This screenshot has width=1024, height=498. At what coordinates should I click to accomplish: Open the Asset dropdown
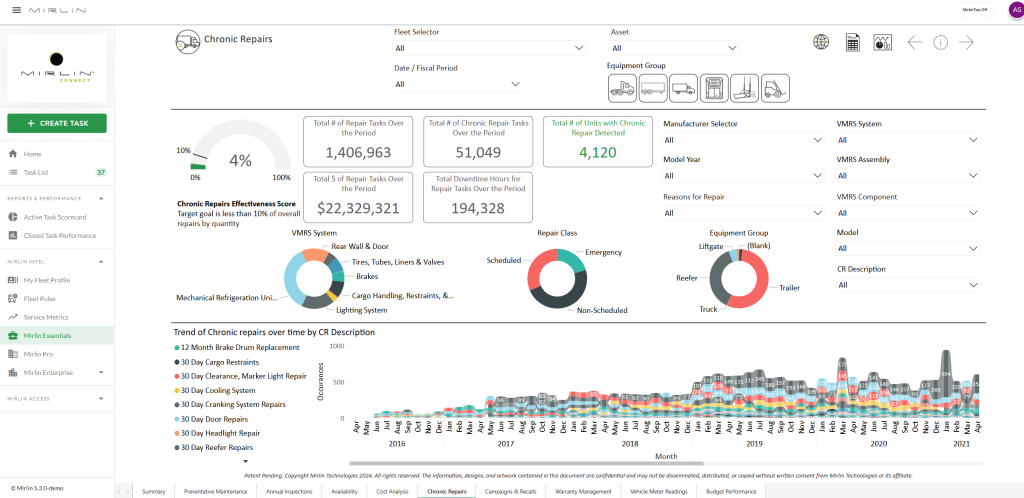(674, 48)
